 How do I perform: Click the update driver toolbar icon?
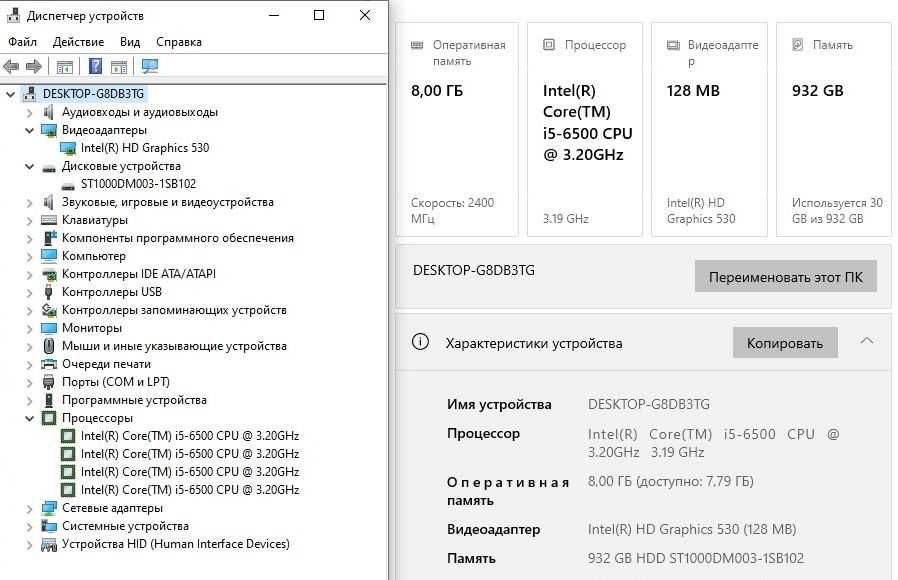tap(119, 66)
